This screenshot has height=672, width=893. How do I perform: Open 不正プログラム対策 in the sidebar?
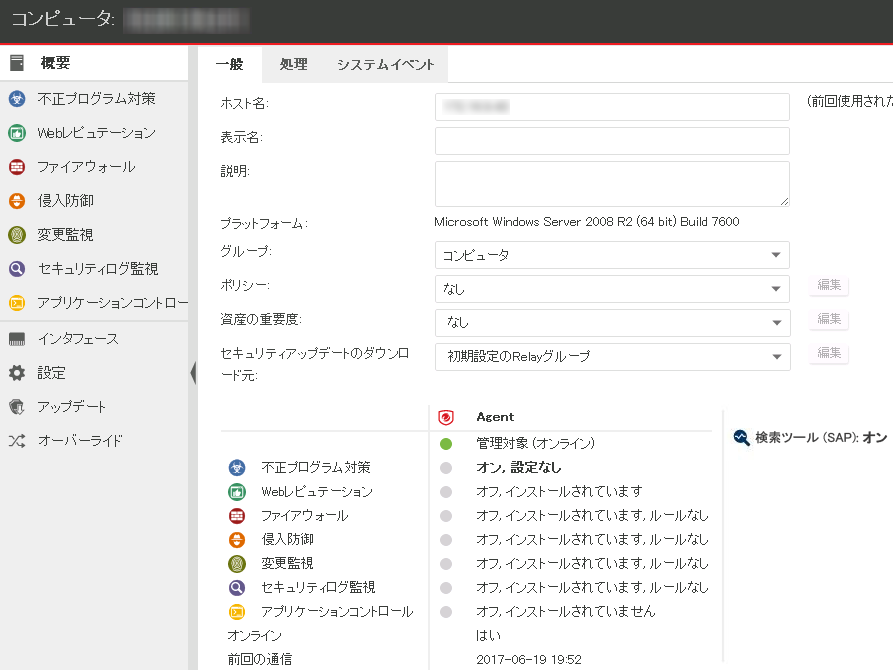(x=95, y=99)
